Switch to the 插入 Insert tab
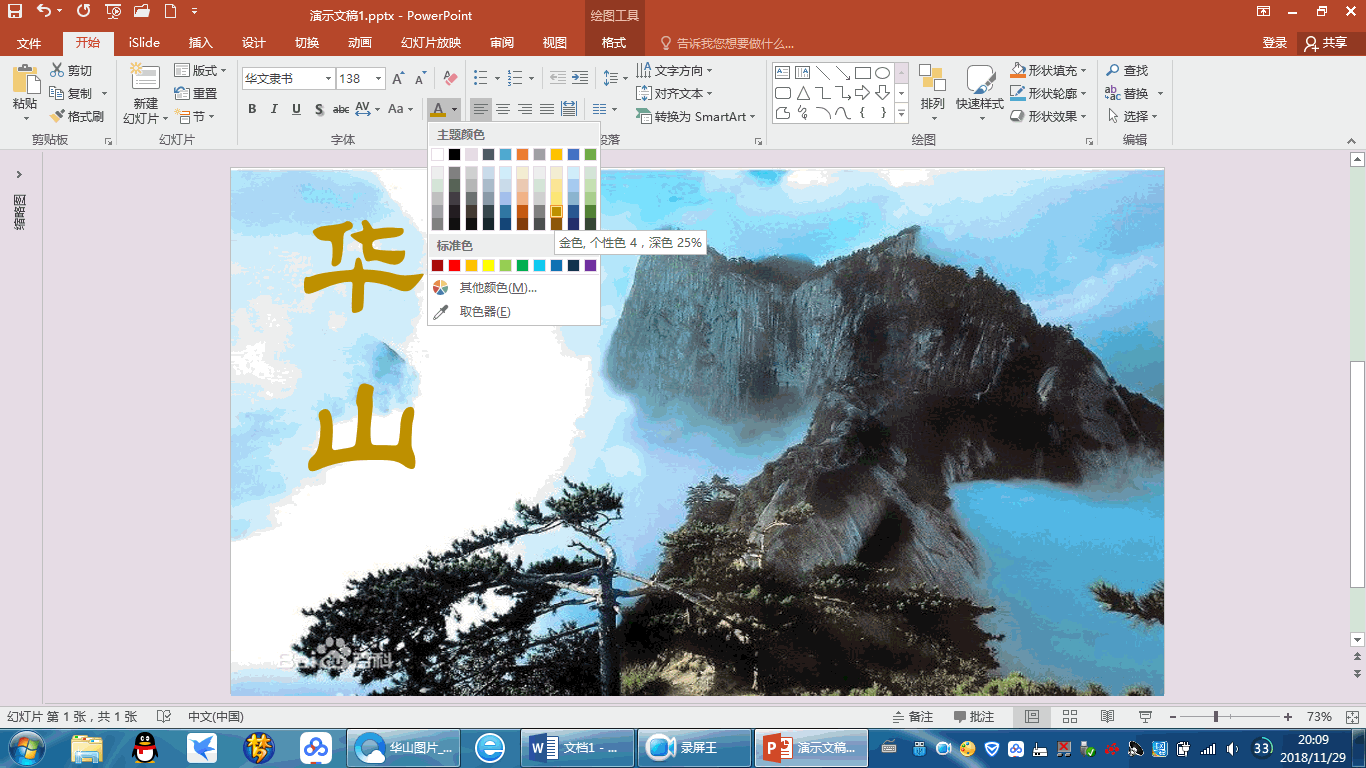The width and height of the screenshot is (1366, 768). click(x=201, y=43)
